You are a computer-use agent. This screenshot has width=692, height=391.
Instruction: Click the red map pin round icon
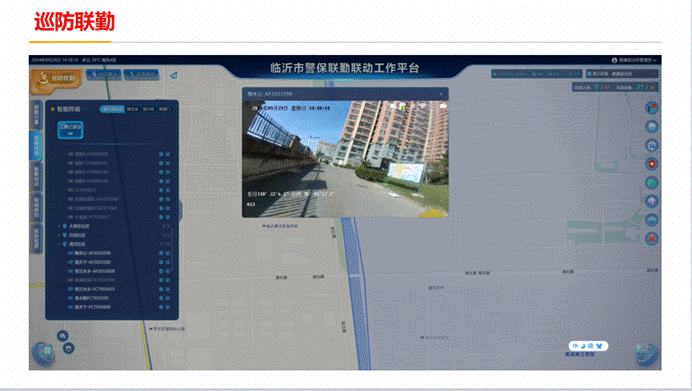pos(652,164)
